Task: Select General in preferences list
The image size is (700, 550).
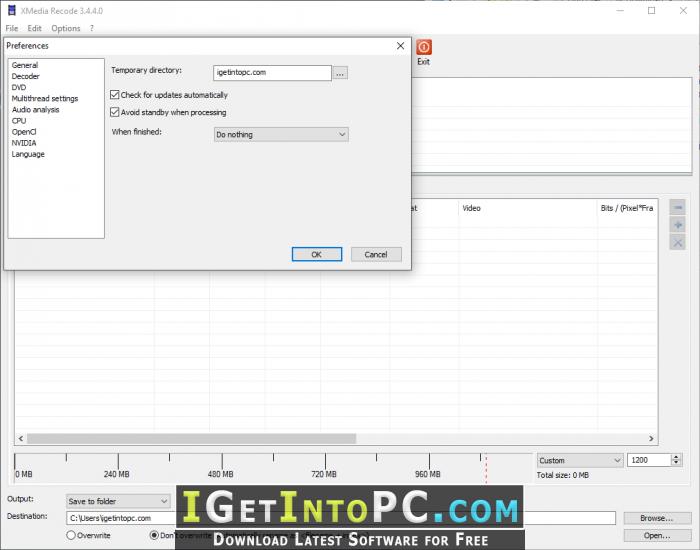Action: [x=25, y=65]
